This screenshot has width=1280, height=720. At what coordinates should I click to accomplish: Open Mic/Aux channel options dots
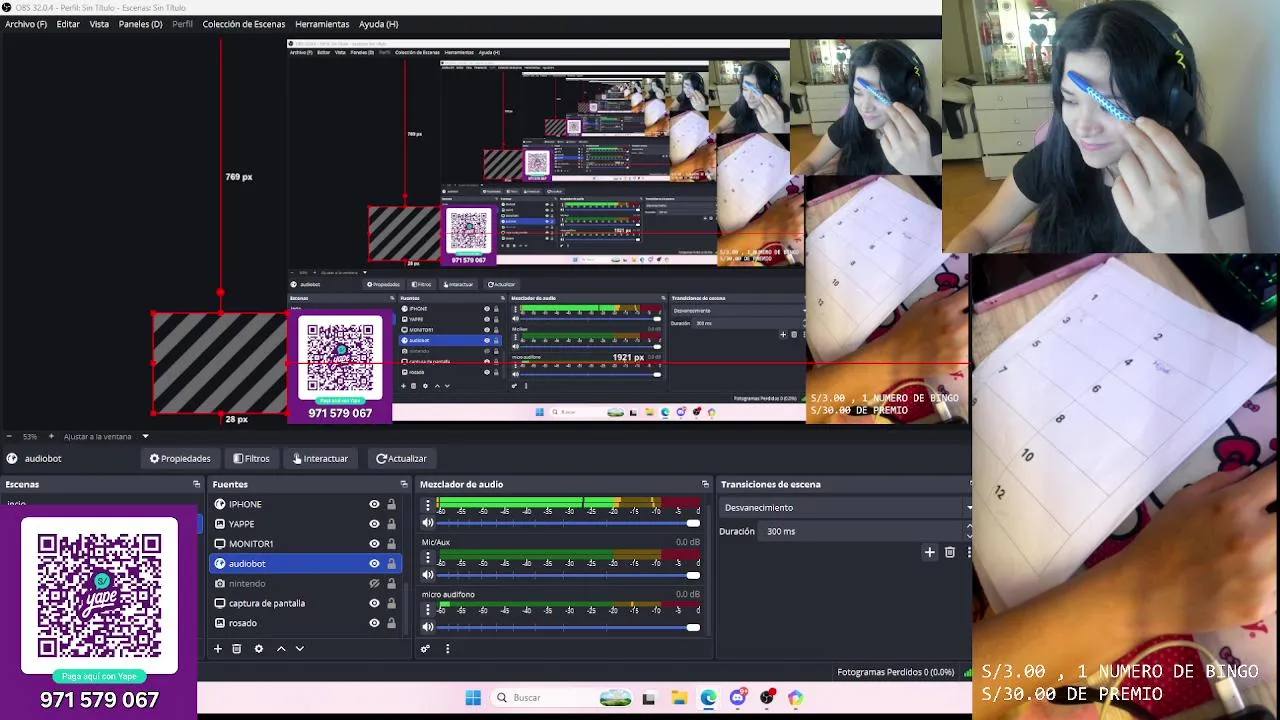427,557
